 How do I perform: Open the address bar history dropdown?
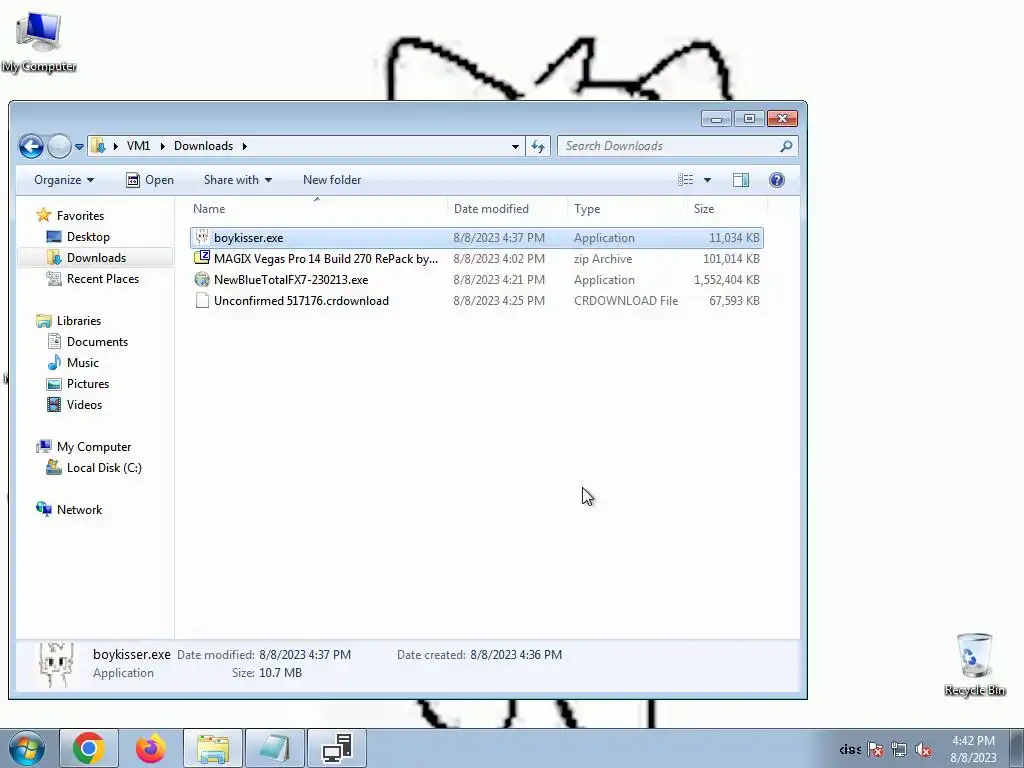coord(515,146)
